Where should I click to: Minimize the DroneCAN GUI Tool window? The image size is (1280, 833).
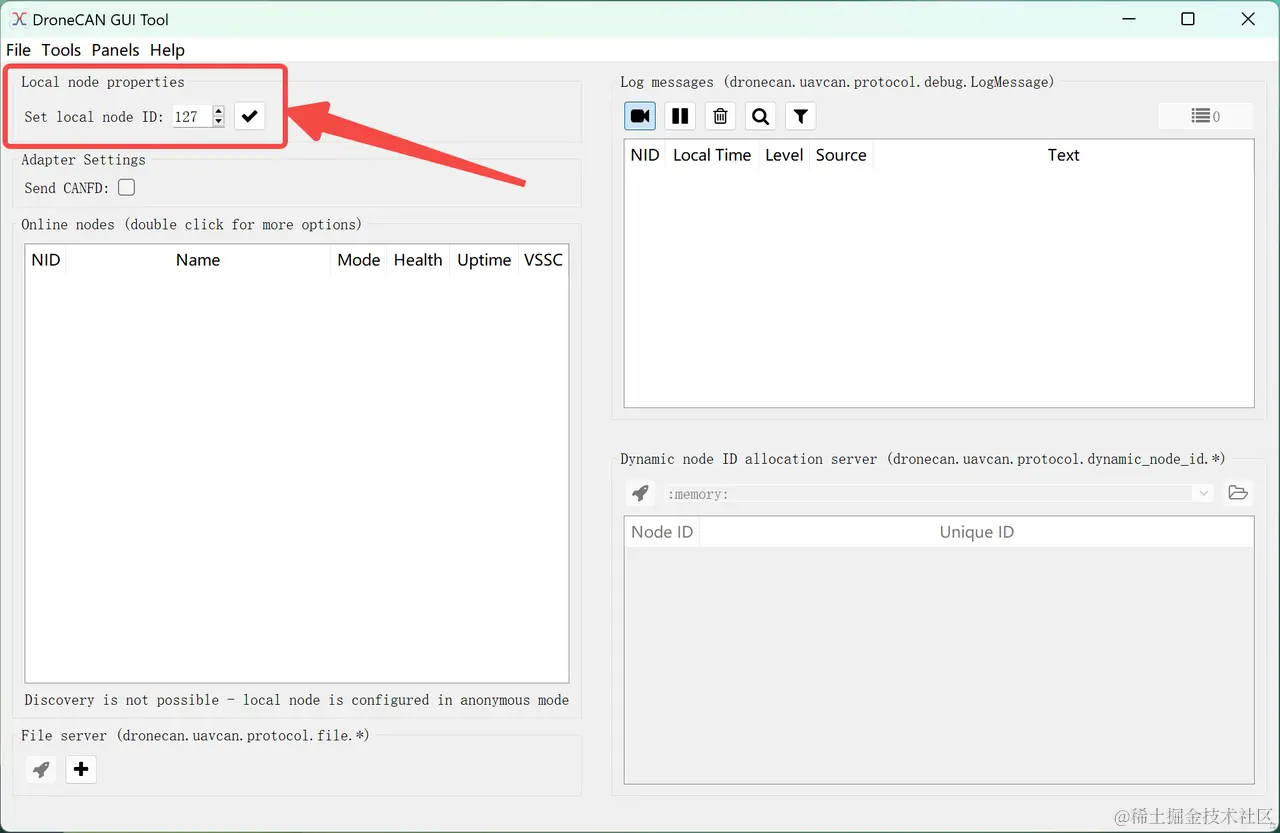1128,19
